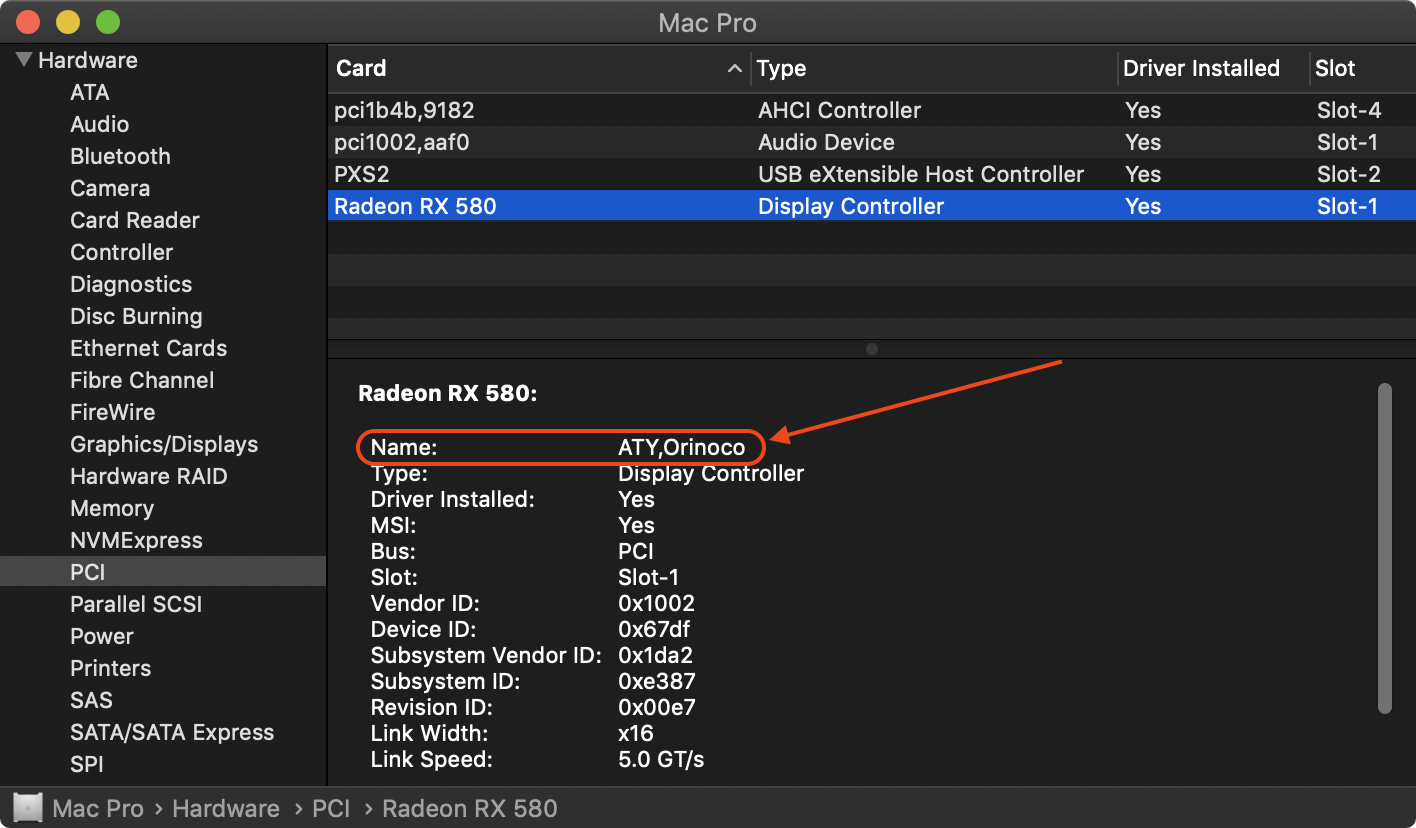The height and width of the screenshot is (828, 1416).
Task: Click PCI in the path bar
Action: pos(331,808)
